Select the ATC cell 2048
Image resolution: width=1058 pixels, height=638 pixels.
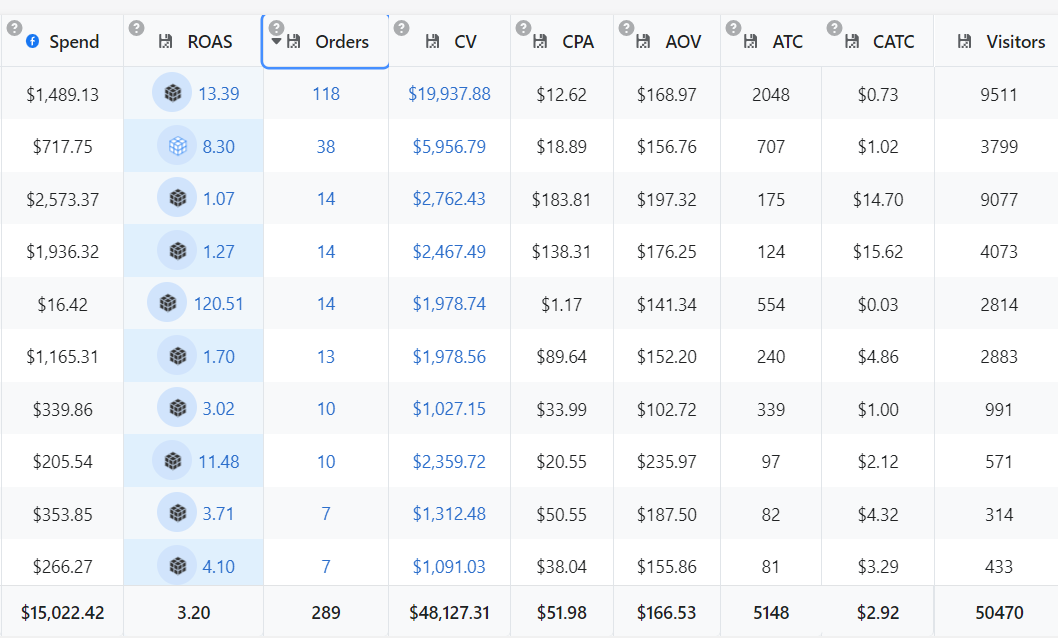point(771,94)
